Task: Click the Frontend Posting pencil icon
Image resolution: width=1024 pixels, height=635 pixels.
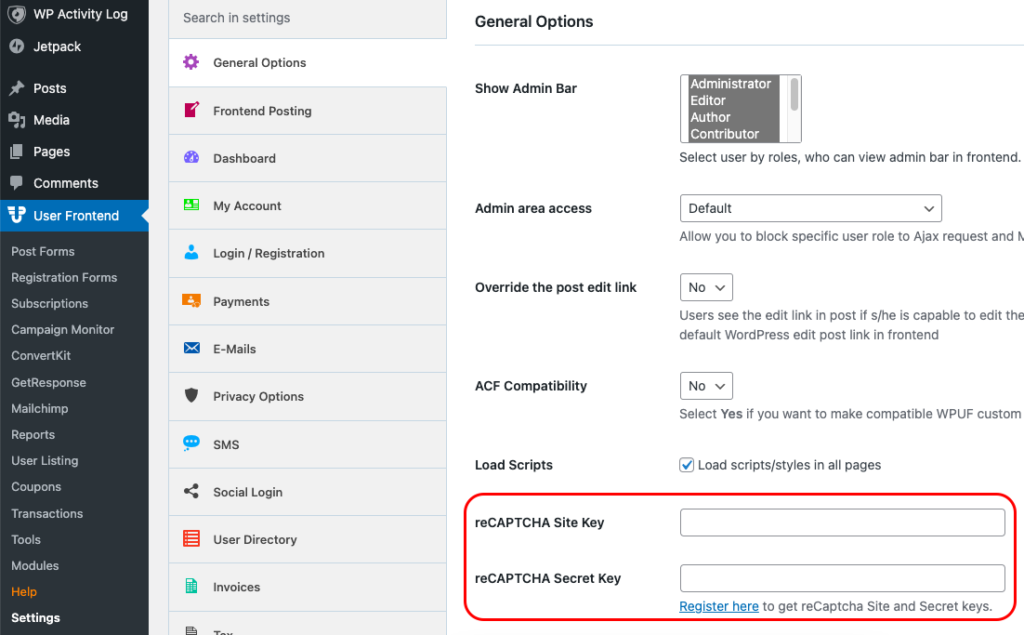Action: point(191,110)
